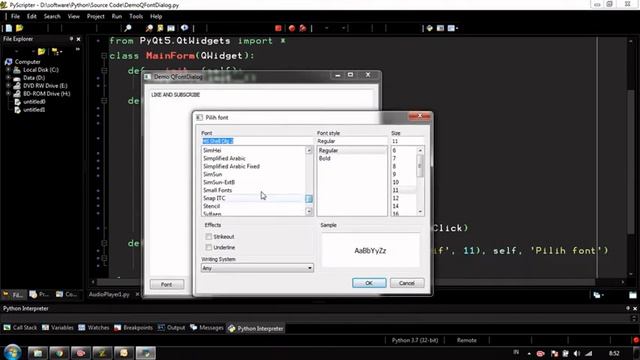Pin the File Explorer panel
This screenshot has width=640, height=360.
(x=71, y=39)
